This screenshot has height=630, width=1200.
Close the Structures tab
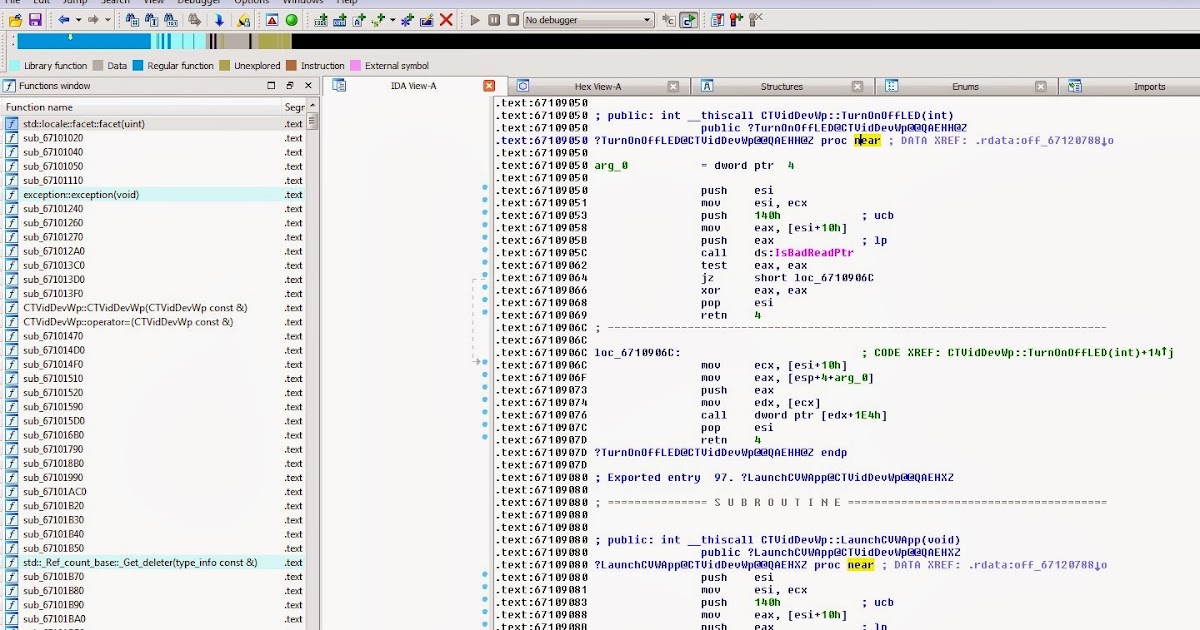tap(857, 86)
